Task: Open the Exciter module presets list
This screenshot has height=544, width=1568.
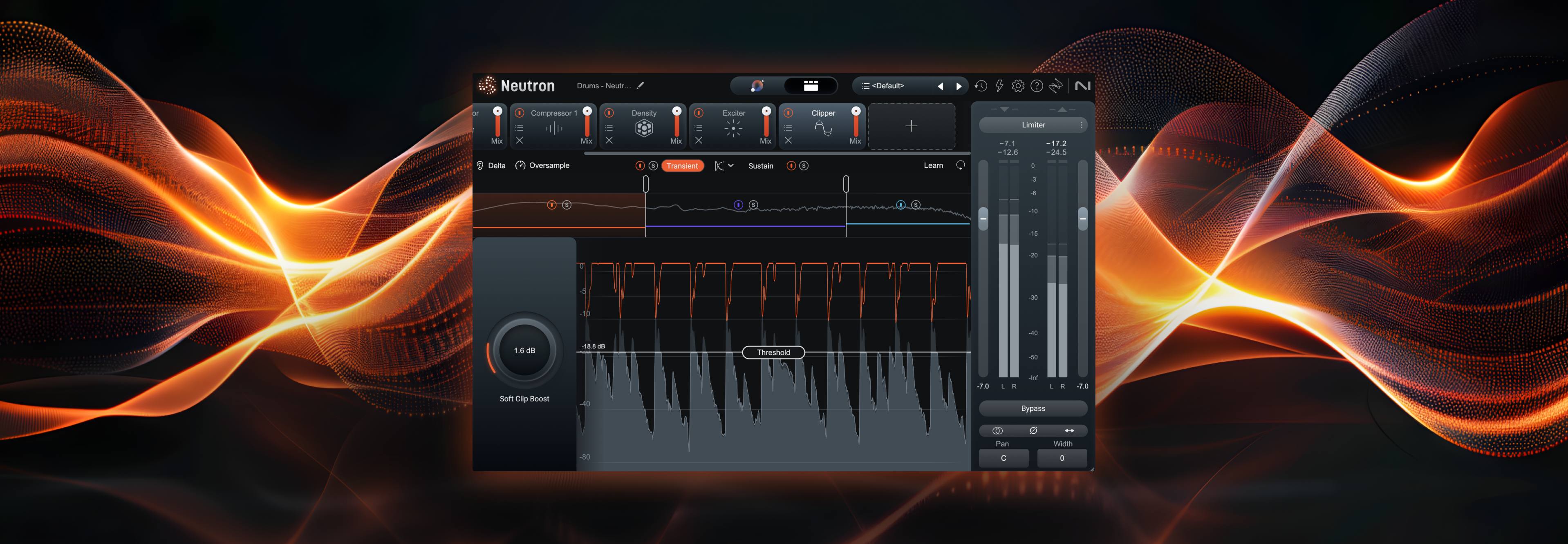Action: point(699,128)
